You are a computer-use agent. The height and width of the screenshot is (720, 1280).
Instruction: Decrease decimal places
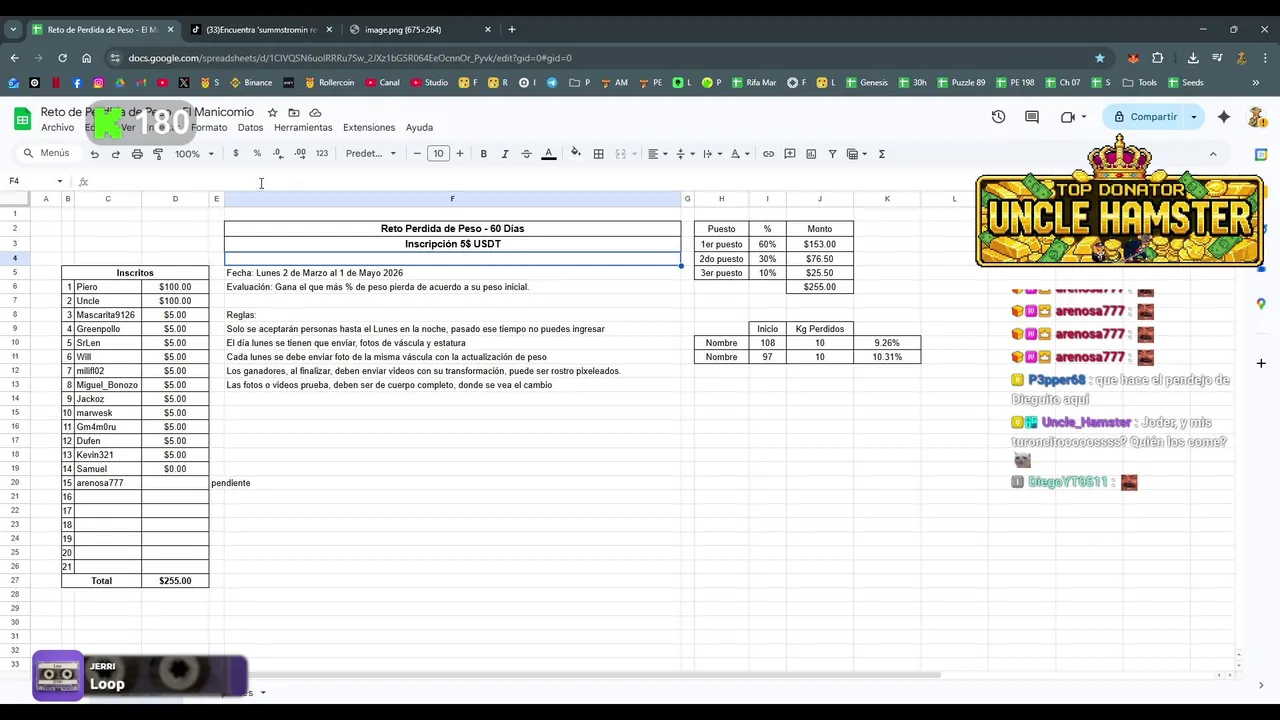pos(278,154)
